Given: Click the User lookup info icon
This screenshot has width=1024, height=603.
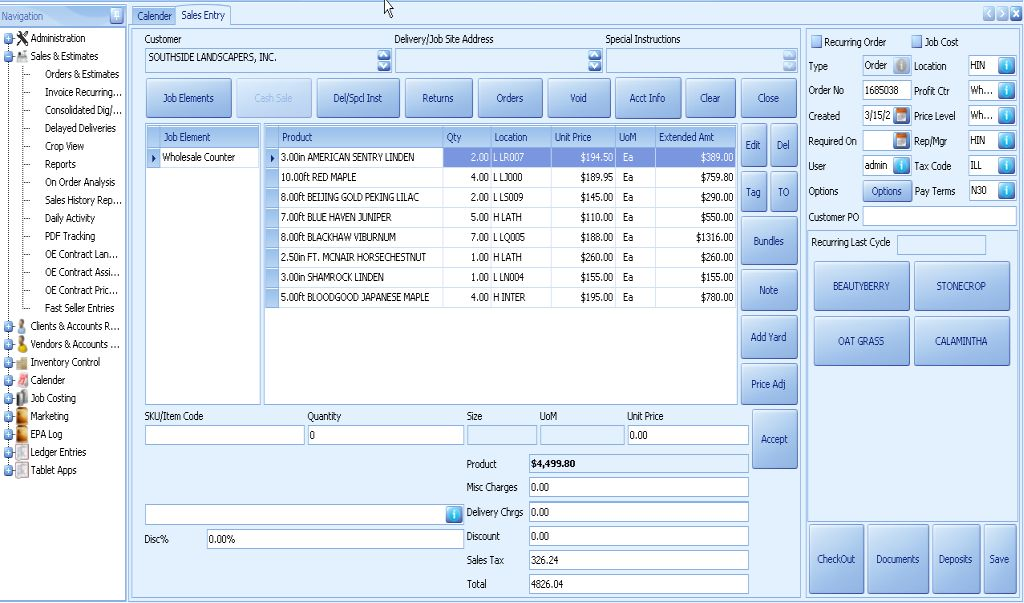Looking at the screenshot, I should tap(901, 166).
